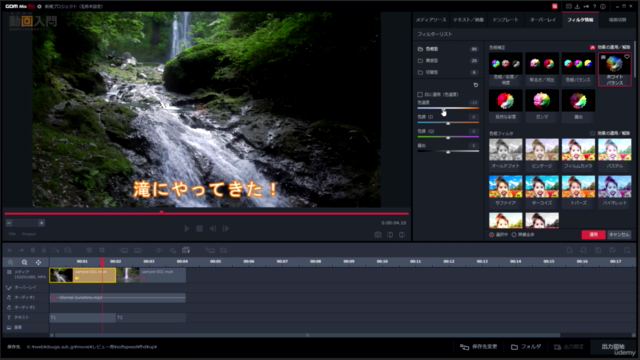Viewport: 640px width, 360px height.
Task: Click the 出力設定 button
Action: pos(569,347)
